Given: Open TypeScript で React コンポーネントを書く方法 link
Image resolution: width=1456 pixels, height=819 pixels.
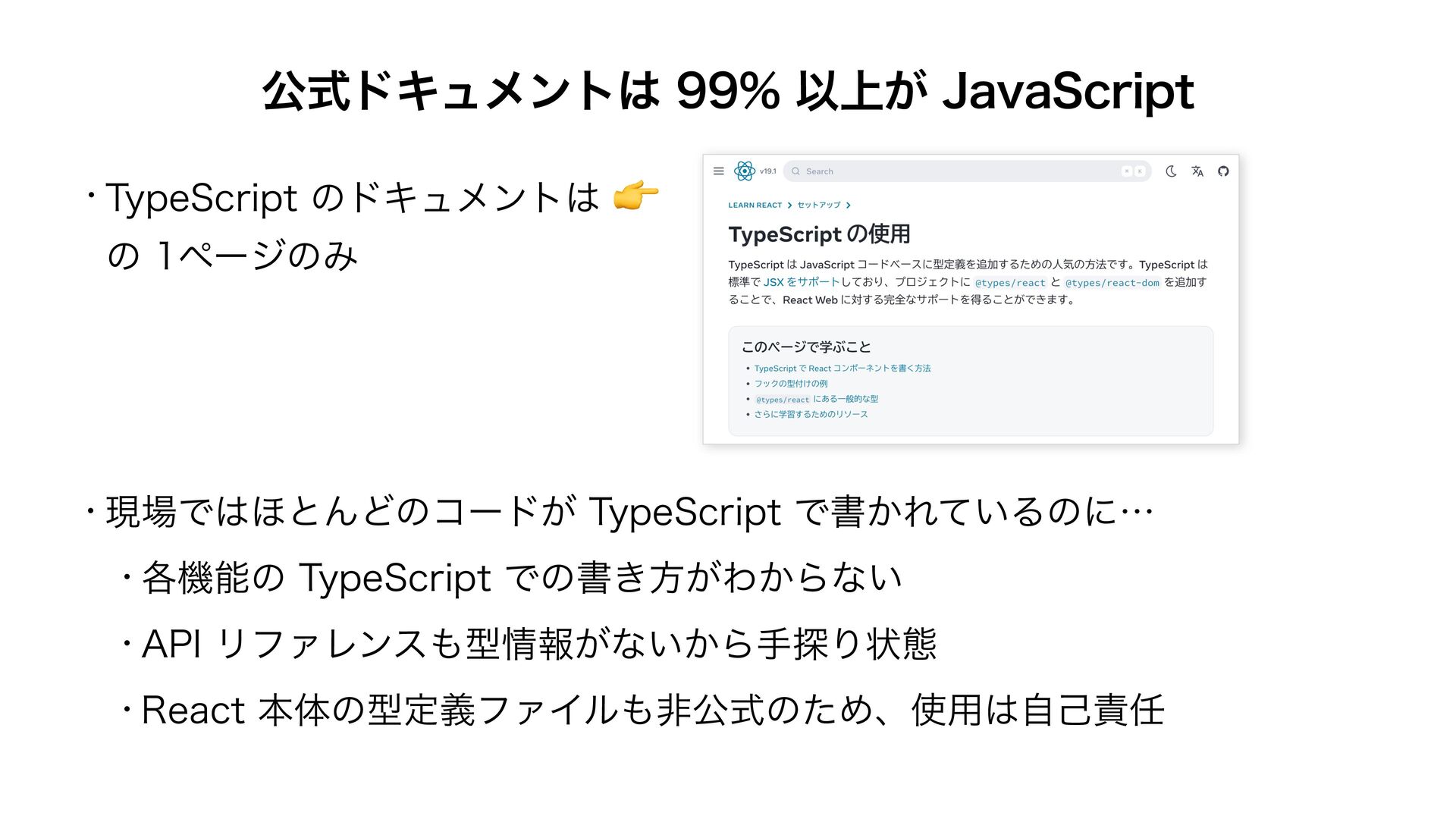Looking at the screenshot, I should [x=842, y=369].
